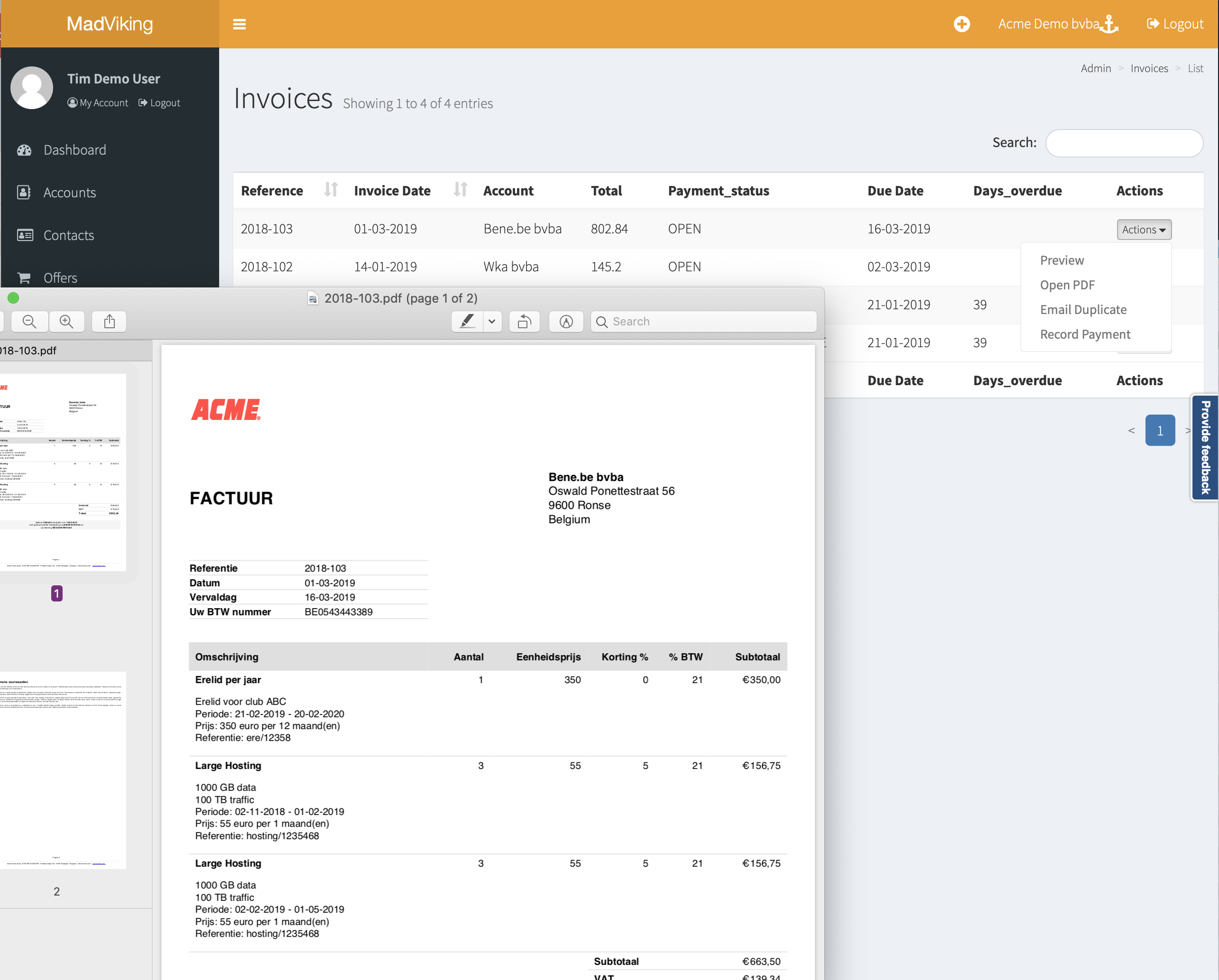Zoom out in the PDF viewer
This screenshot has height=980, width=1219.
point(29,321)
